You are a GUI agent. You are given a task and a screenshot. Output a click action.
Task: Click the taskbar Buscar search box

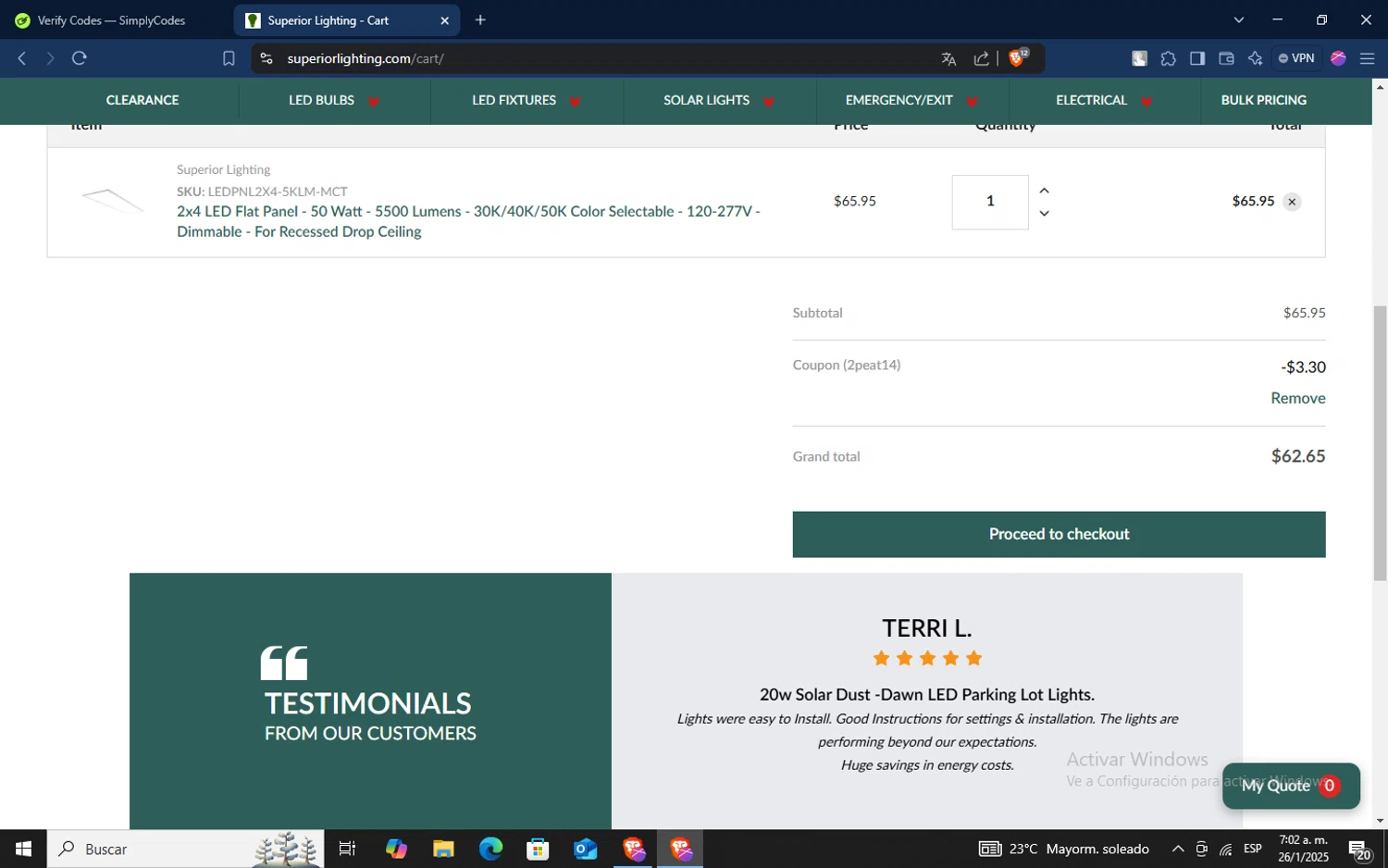(x=185, y=849)
